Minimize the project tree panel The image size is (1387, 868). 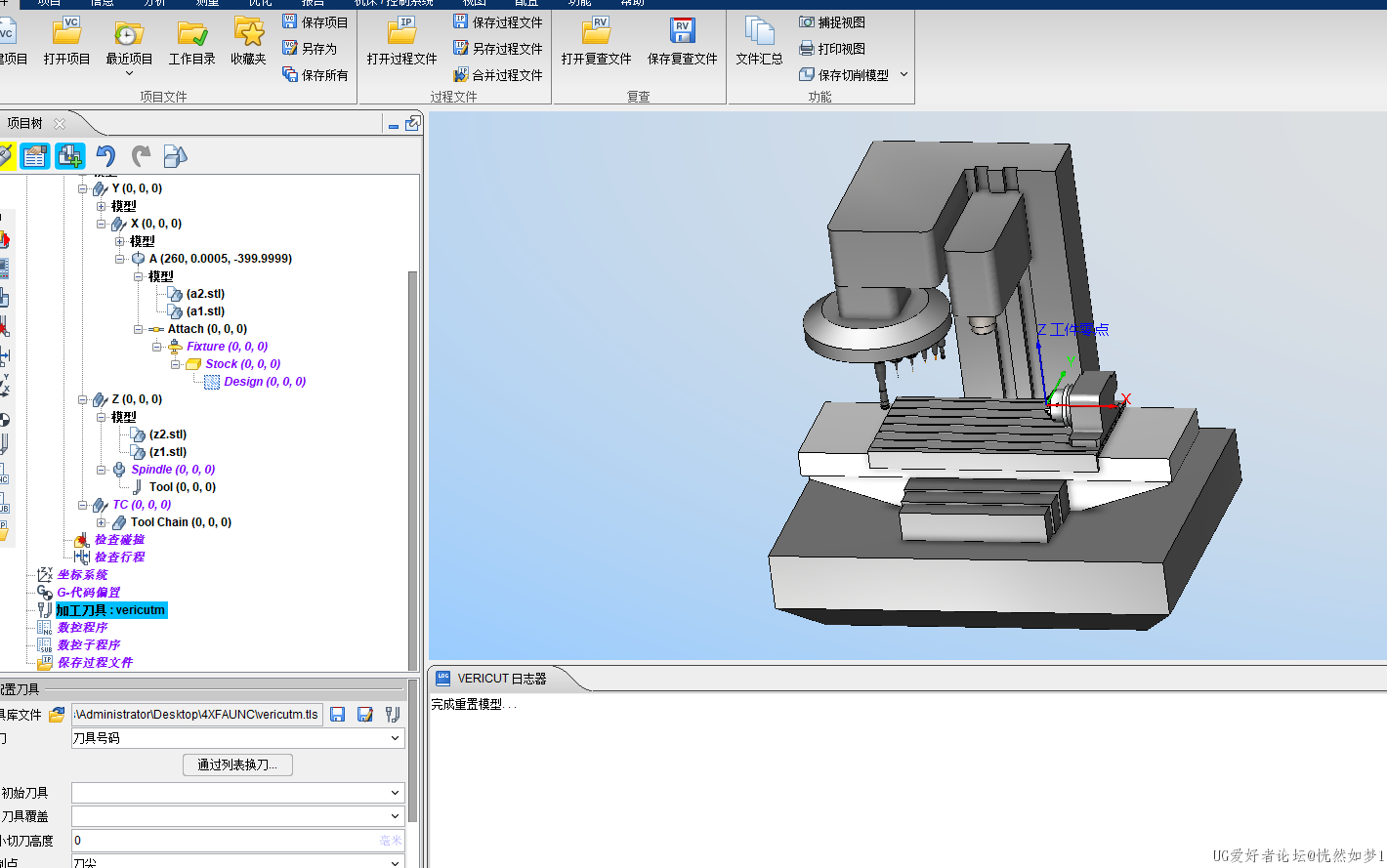394,125
